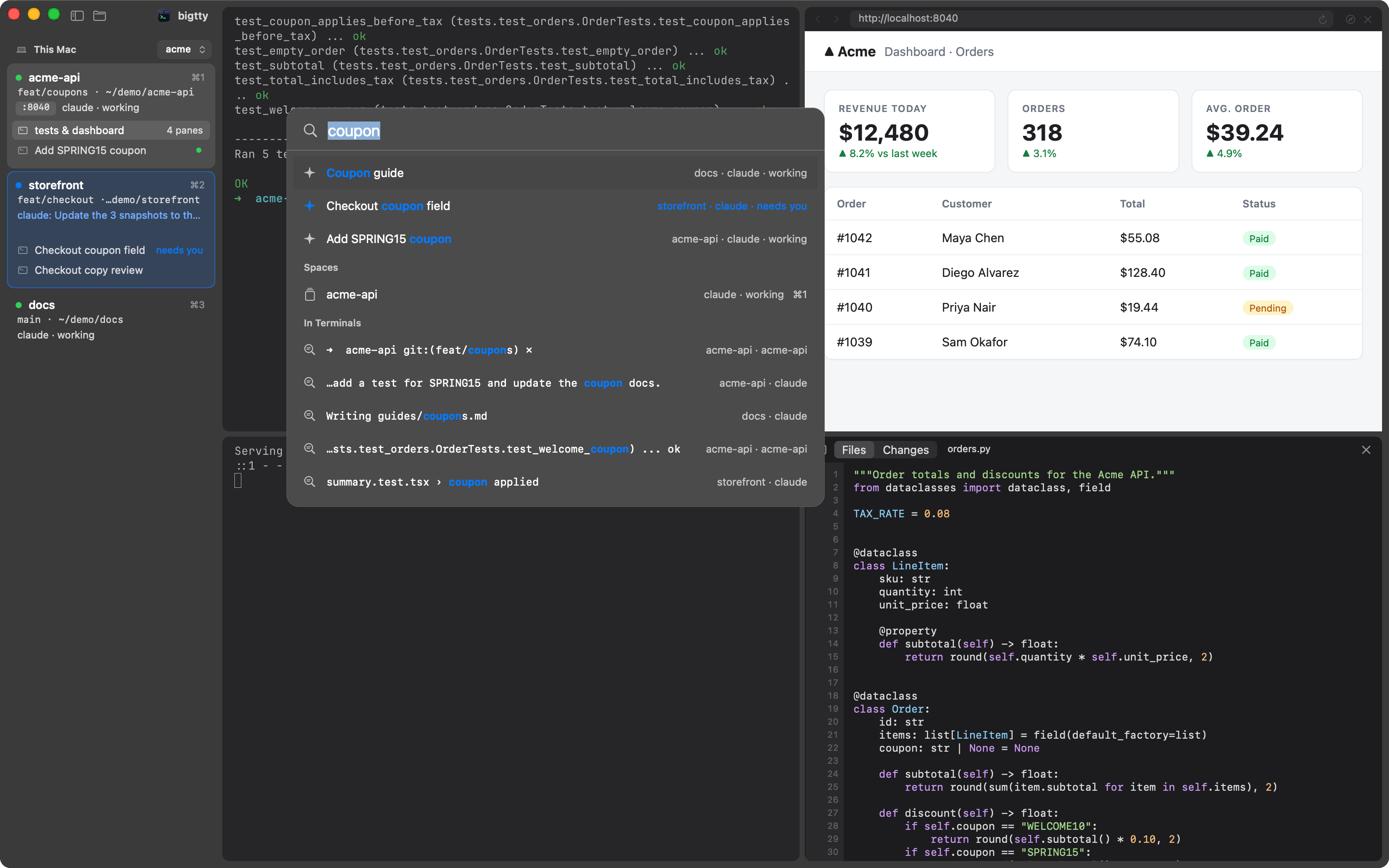Viewport: 1389px width, 868px height.
Task: Click the folder icon in title bar
Action: 100,16
